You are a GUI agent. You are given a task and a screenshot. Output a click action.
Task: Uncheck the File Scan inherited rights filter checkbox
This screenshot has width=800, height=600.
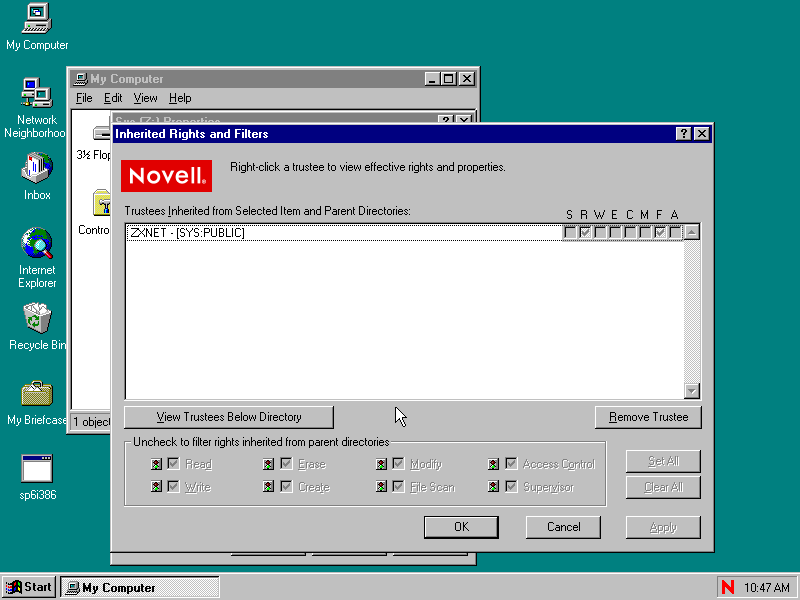[x=398, y=487]
